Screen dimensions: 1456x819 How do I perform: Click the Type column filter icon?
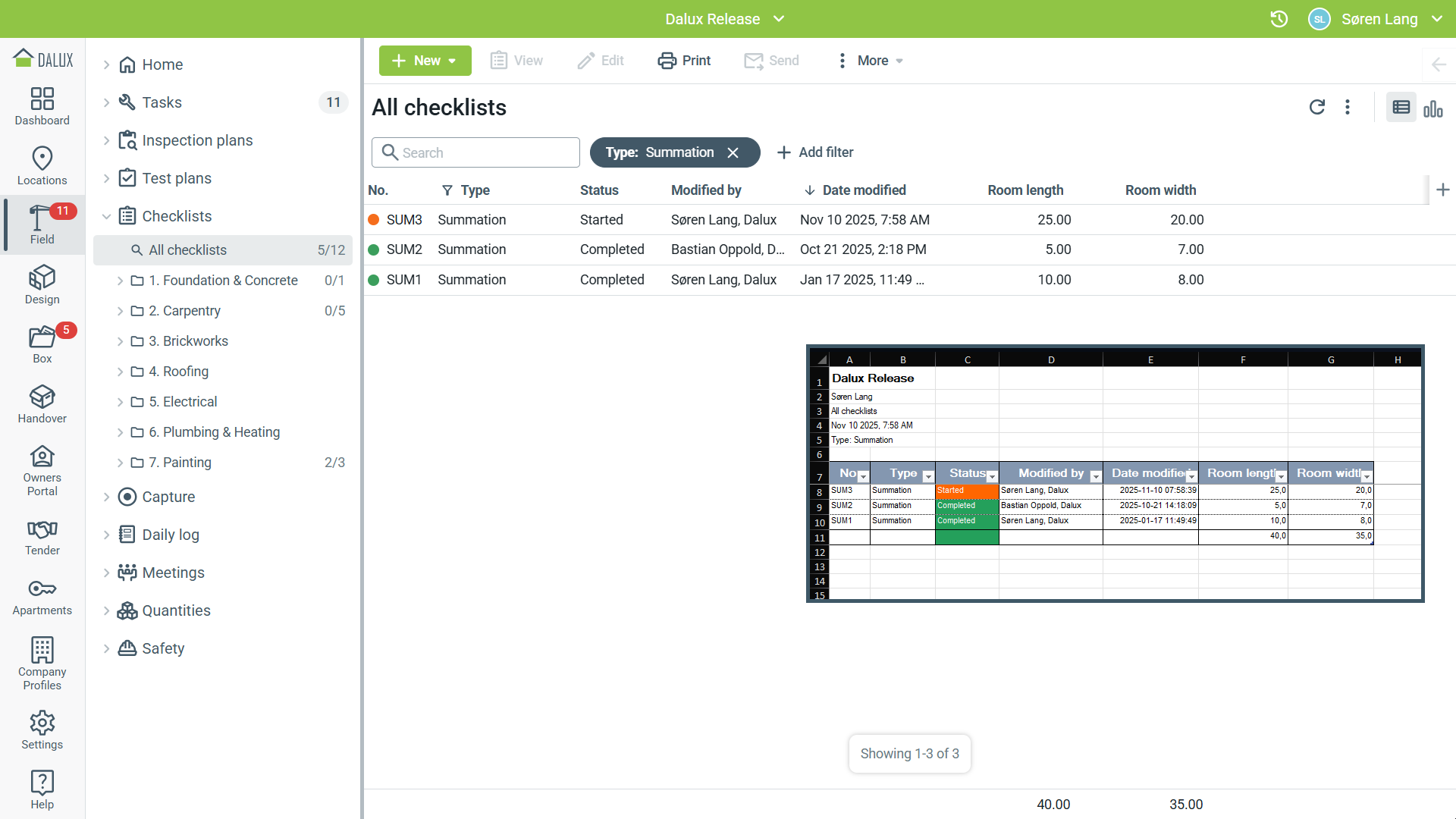(x=447, y=190)
